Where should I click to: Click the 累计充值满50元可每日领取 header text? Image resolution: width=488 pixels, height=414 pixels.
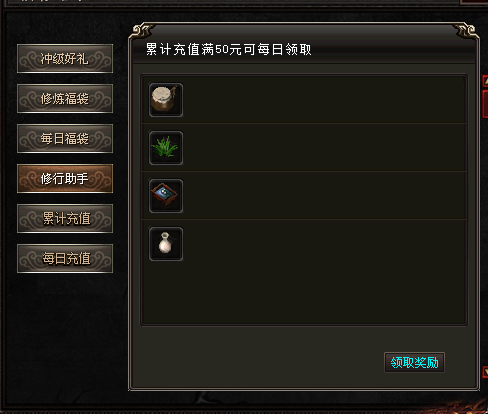click(229, 50)
